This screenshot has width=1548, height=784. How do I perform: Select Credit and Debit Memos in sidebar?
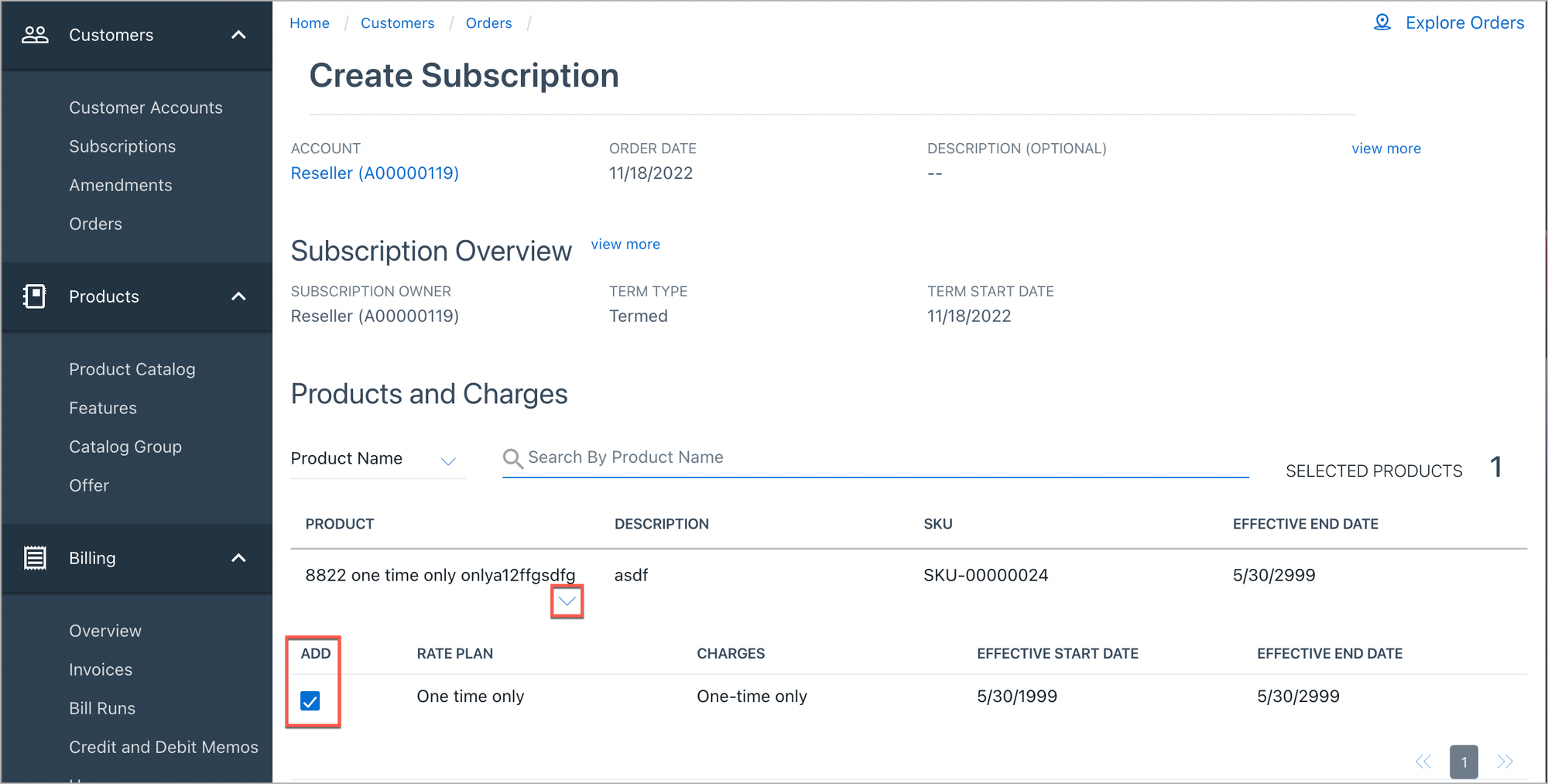click(163, 747)
